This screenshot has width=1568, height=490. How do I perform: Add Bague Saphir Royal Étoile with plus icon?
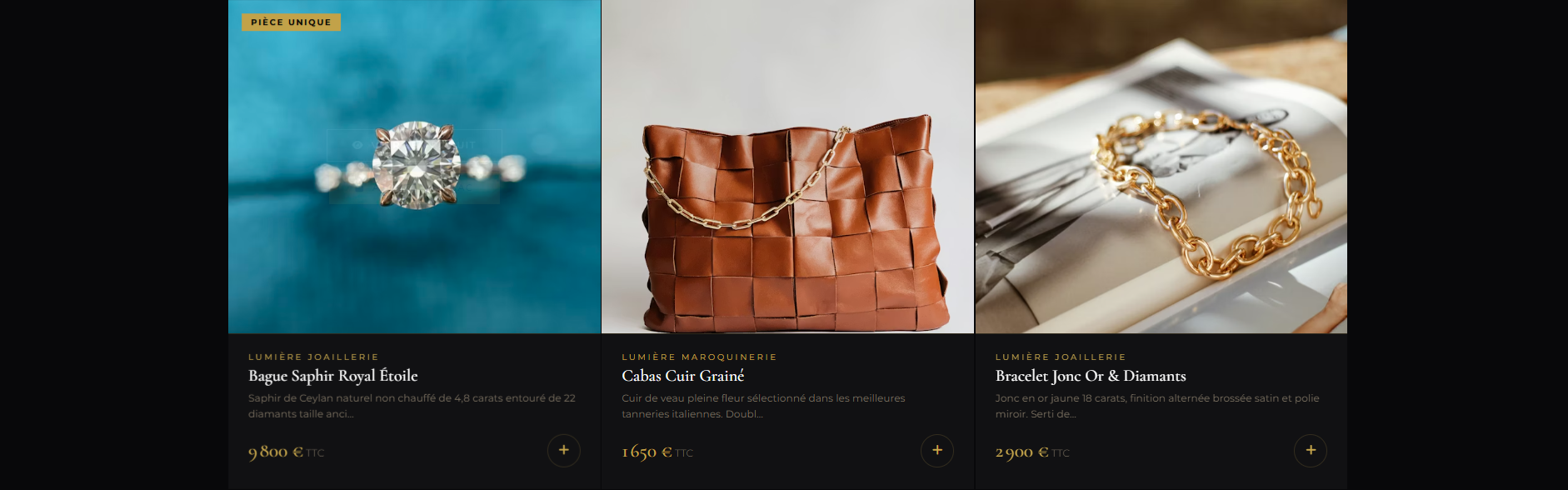pos(564,451)
